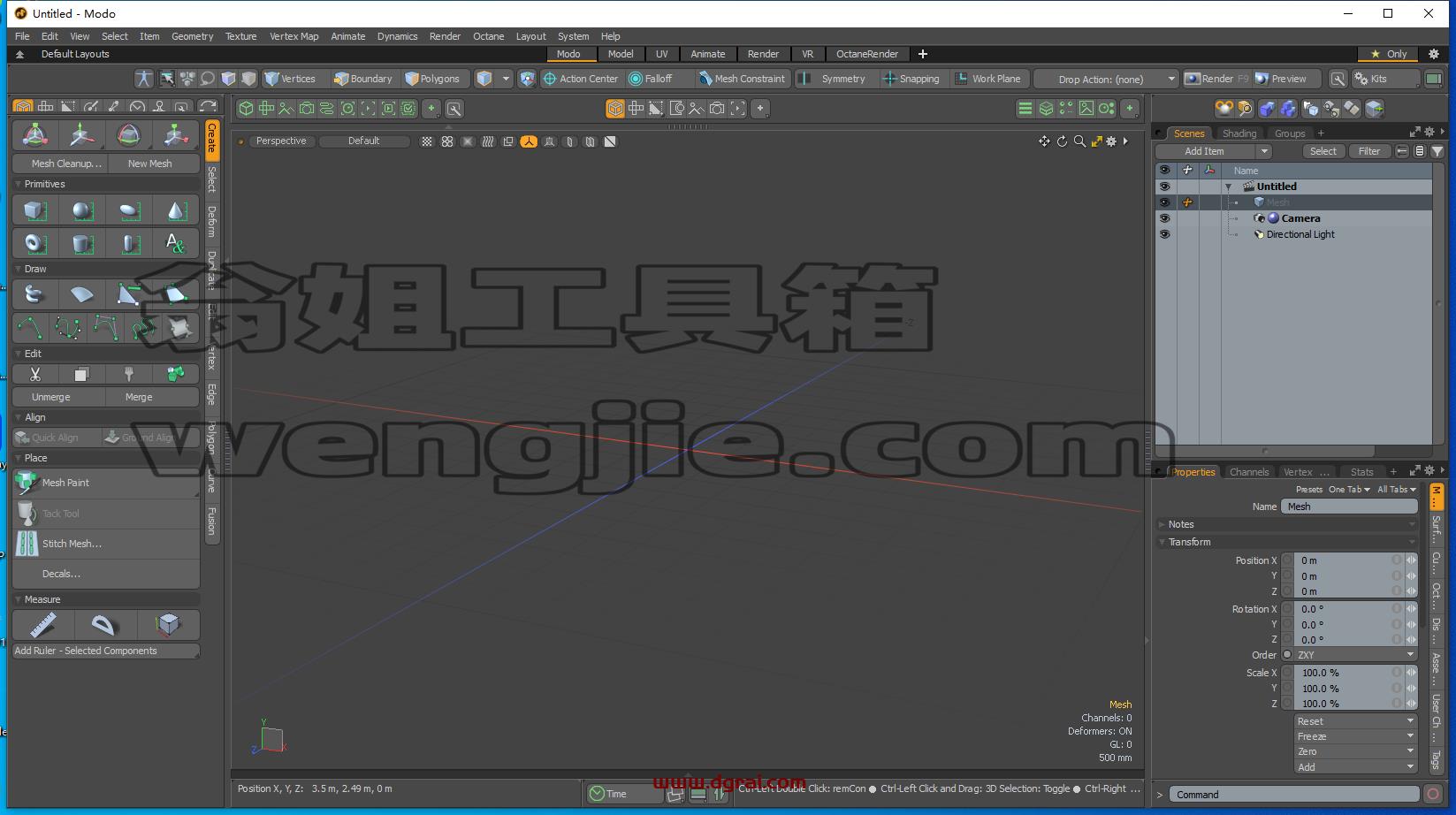The image size is (1456, 815).
Task: Click the viewport zoom magnifier control
Action: coord(1079,141)
